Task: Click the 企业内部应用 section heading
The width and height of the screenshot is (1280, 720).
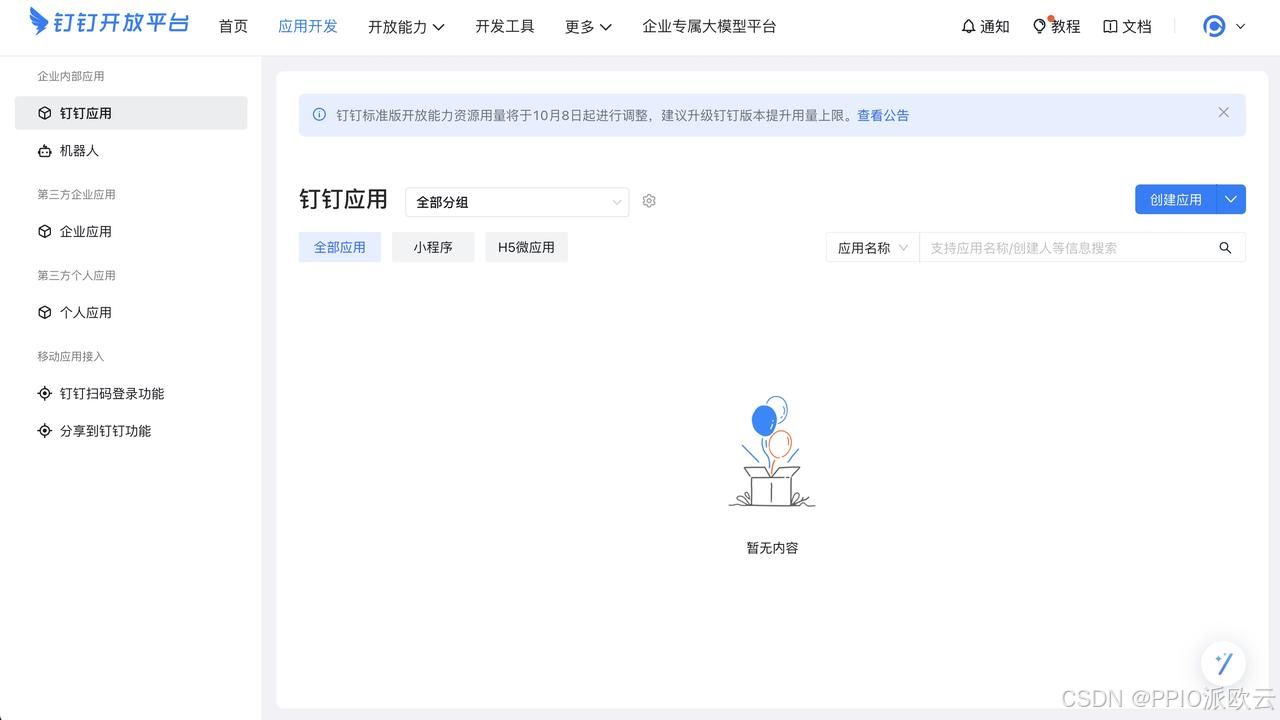Action: click(71, 76)
